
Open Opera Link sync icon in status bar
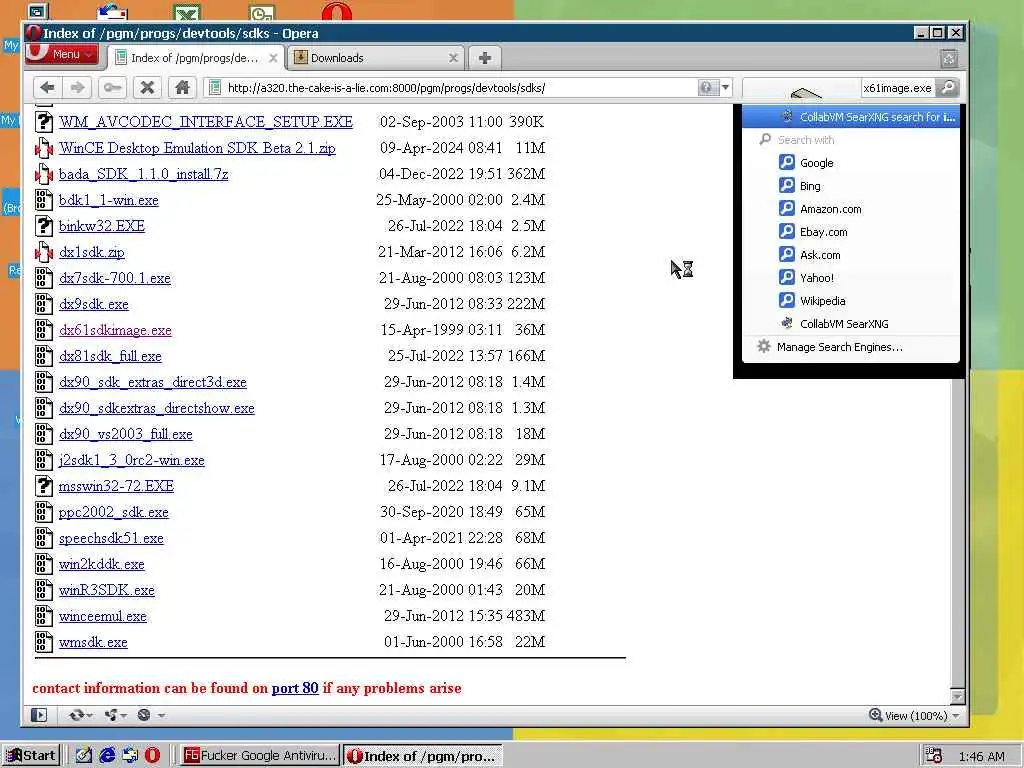click(80, 715)
